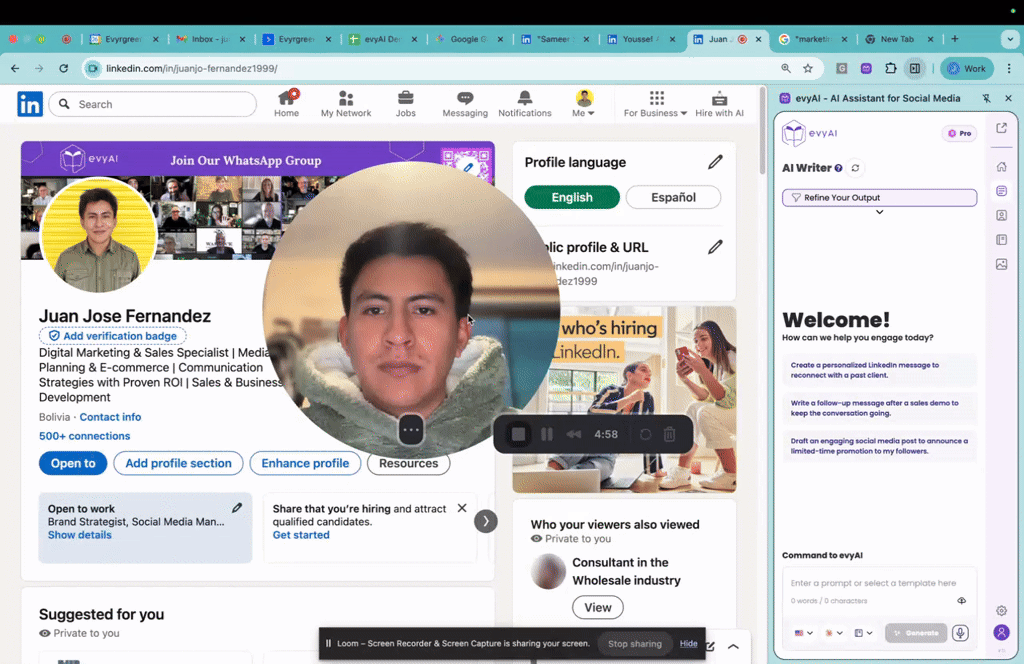Switch to Youssef LinkedIn tab
The height and width of the screenshot is (664, 1024).
[639, 39]
